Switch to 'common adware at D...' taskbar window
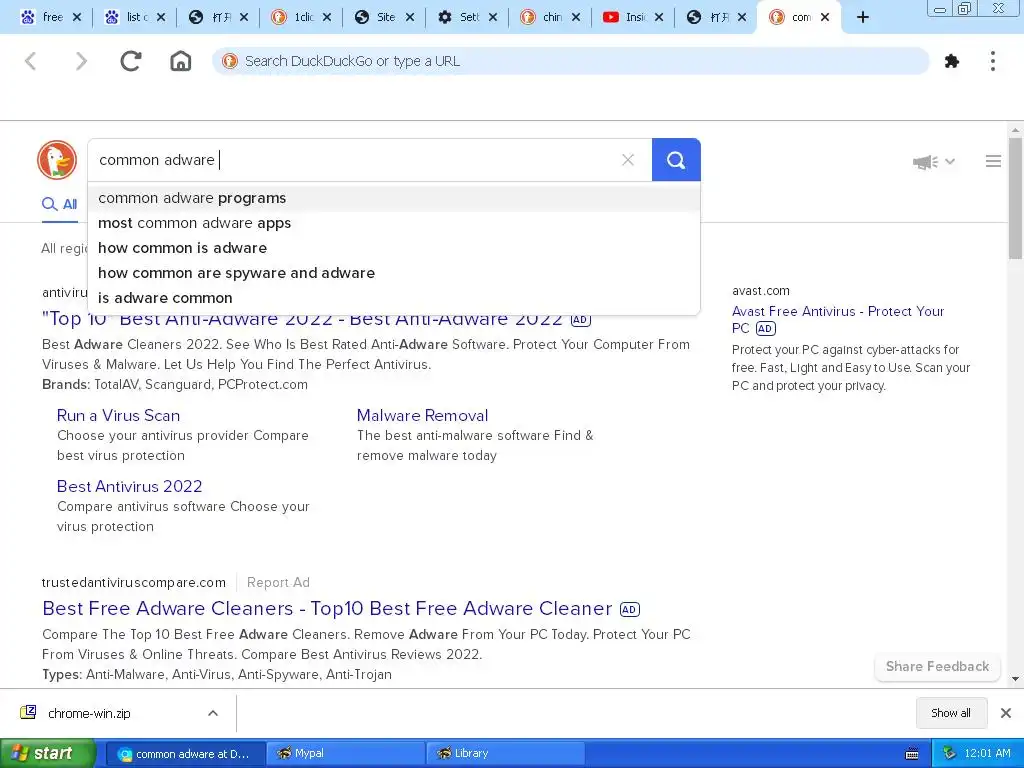 (x=185, y=754)
